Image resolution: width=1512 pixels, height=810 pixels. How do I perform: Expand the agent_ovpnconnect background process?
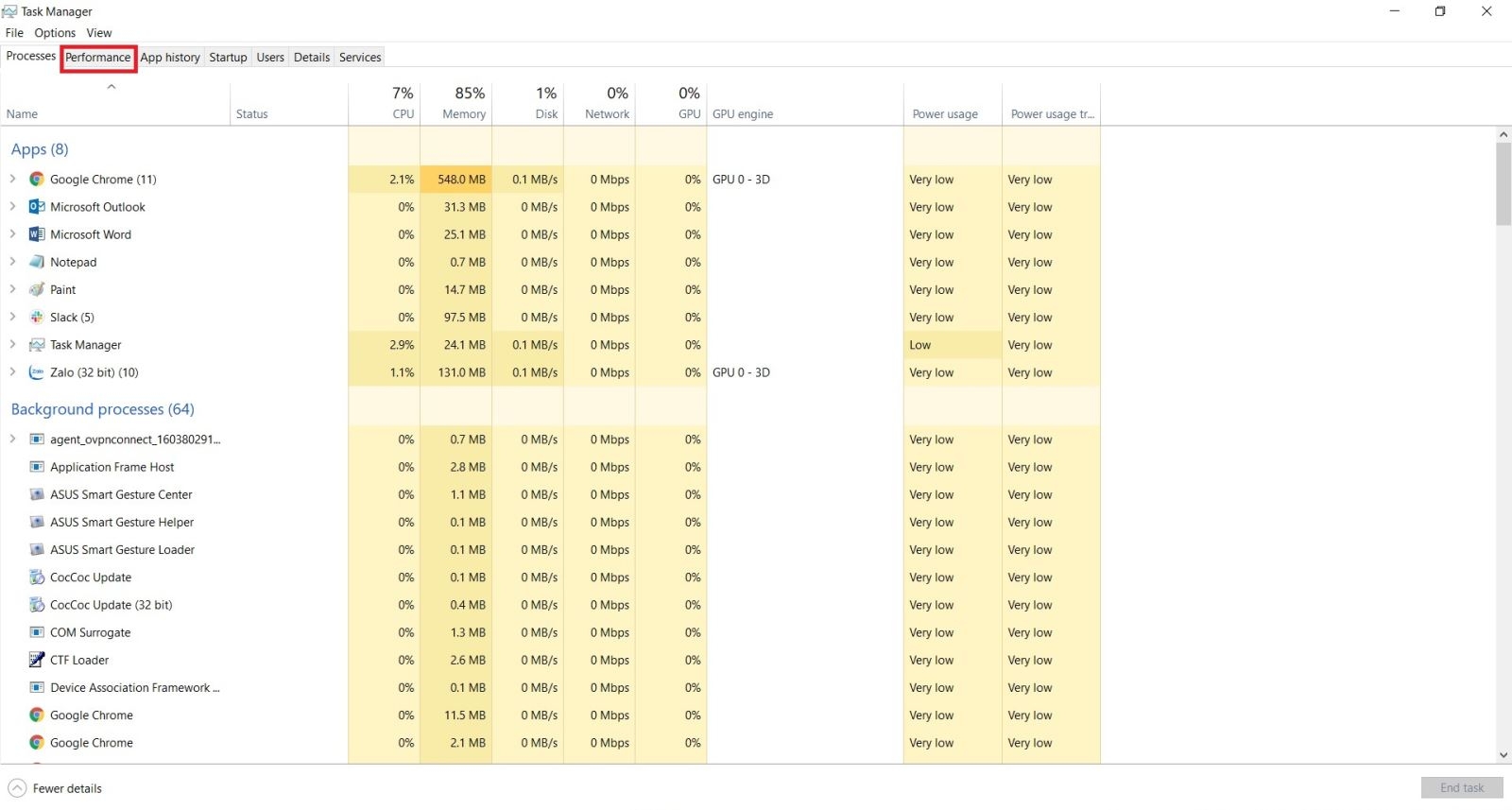[x=12, y=439]
